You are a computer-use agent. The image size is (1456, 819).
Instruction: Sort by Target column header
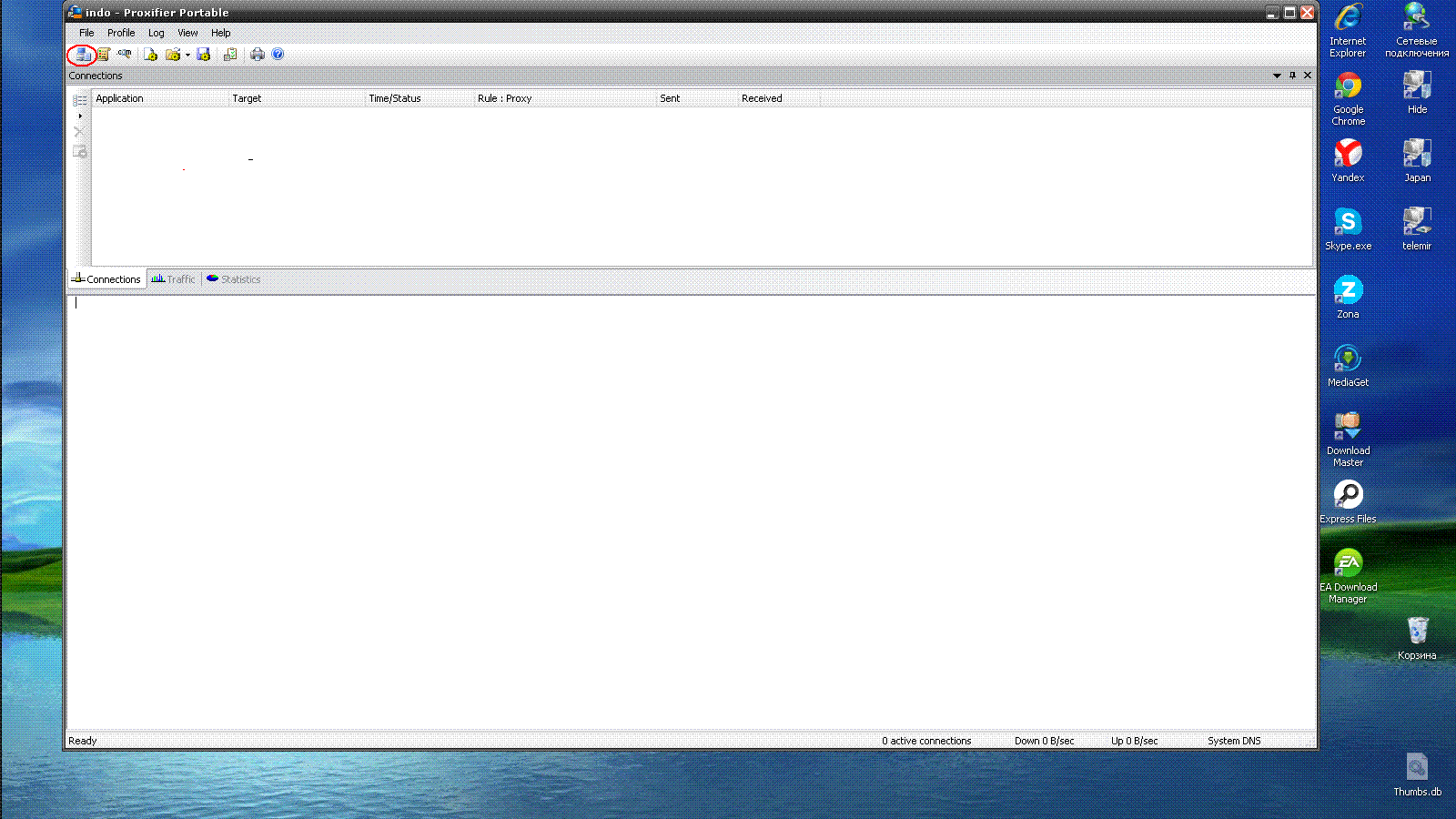(x=297, y=98)
